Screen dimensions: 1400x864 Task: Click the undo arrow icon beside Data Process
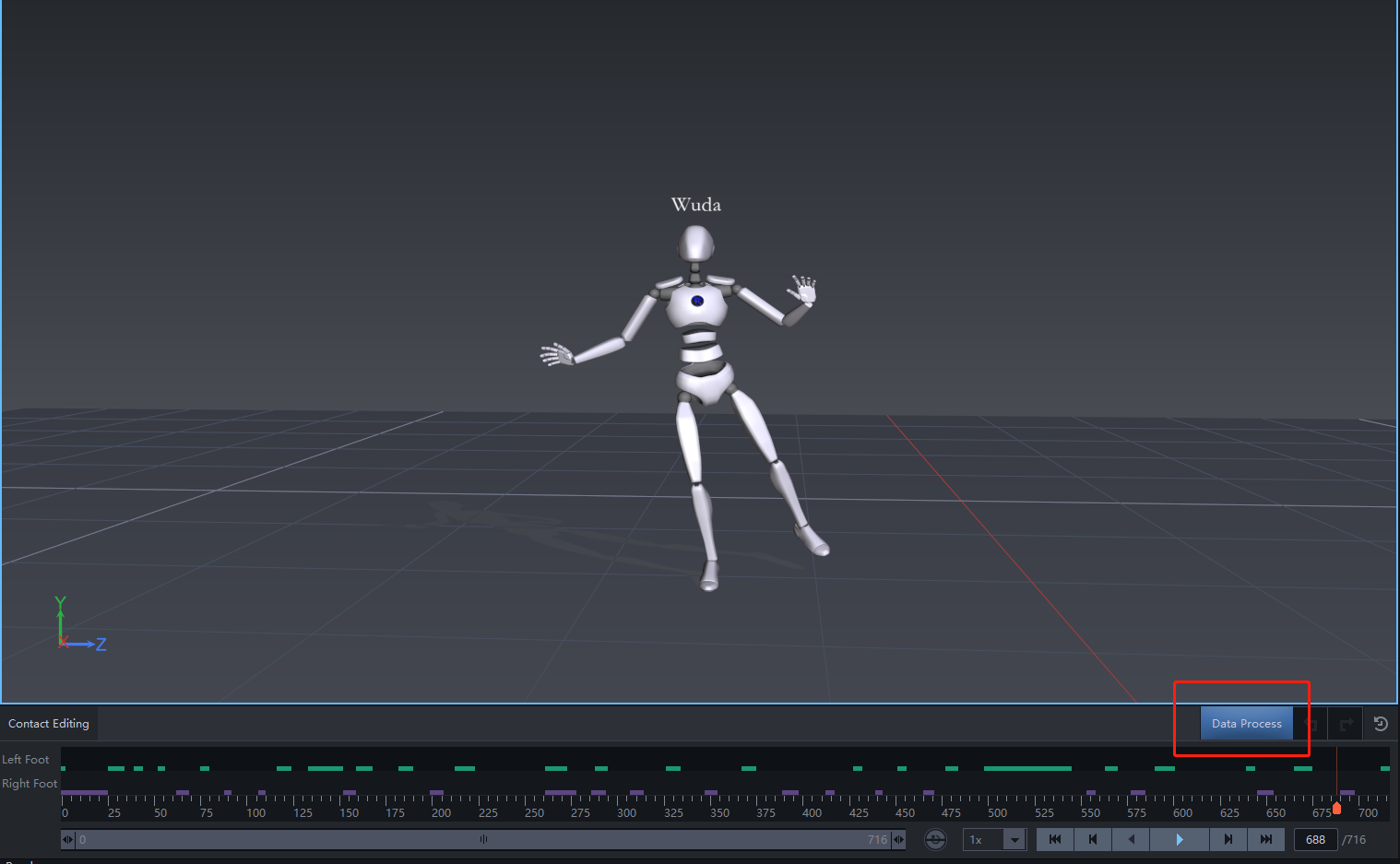click(1311, 724)
